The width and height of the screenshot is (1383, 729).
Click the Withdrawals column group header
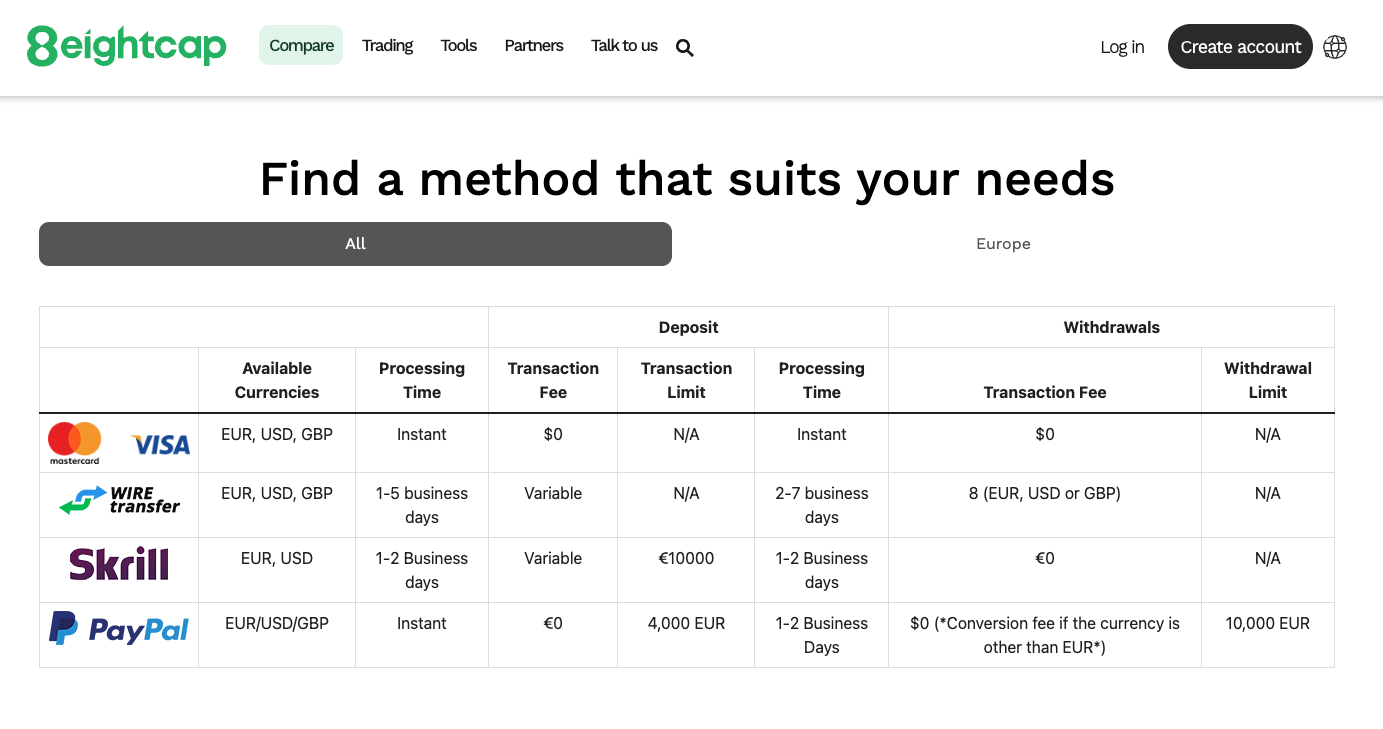tap(1111, 327)
